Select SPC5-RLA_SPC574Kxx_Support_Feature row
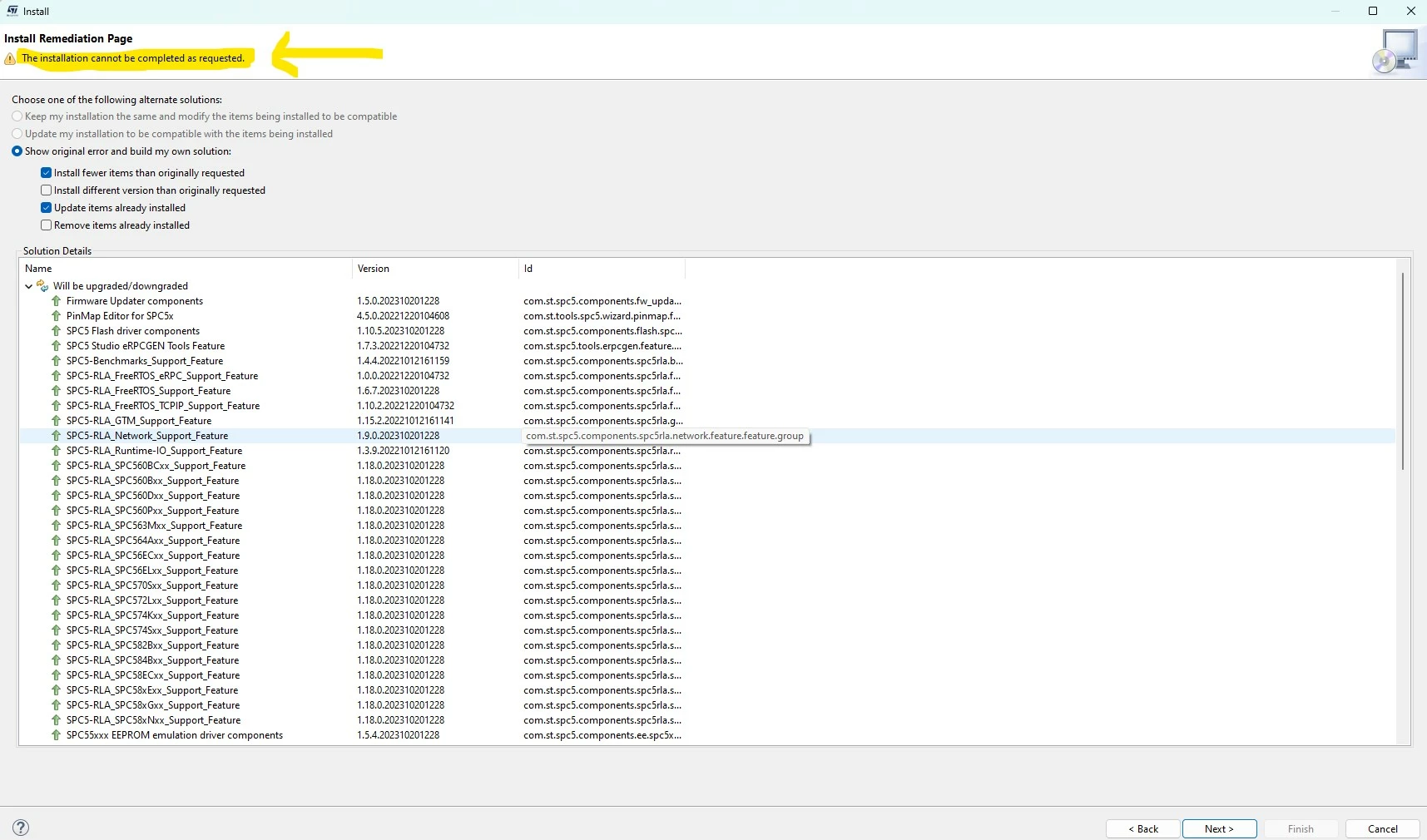 707,615
